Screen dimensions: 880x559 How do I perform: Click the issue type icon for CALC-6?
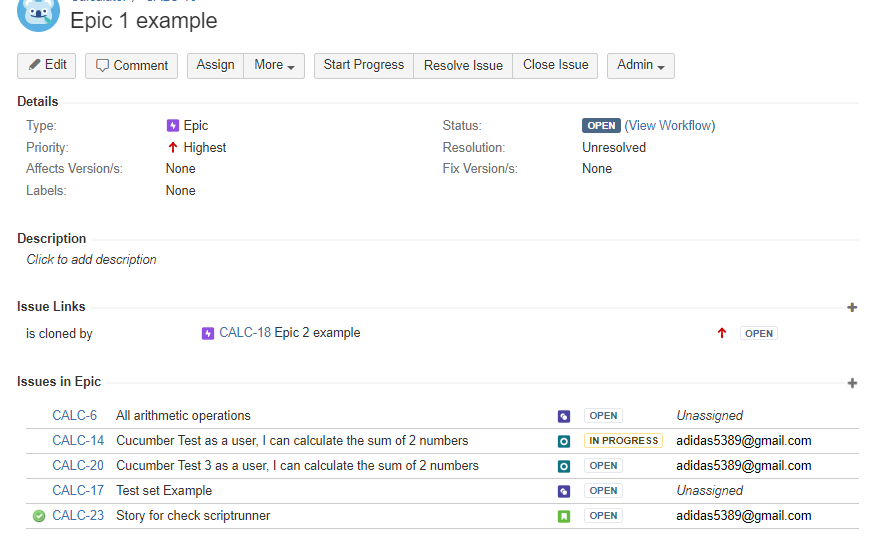(x=564, y=416)
